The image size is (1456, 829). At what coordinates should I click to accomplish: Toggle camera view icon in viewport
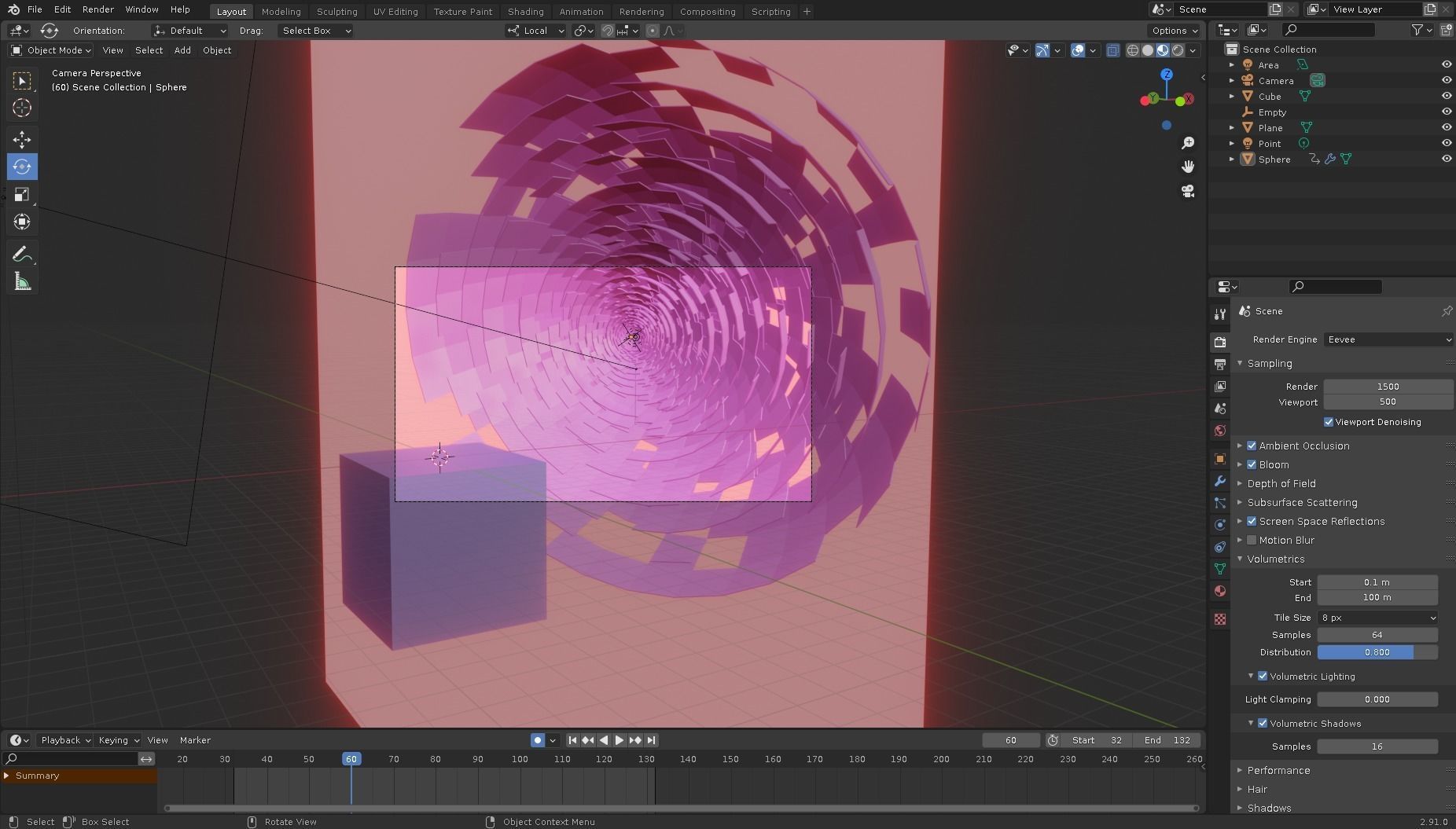[1188, 191]
